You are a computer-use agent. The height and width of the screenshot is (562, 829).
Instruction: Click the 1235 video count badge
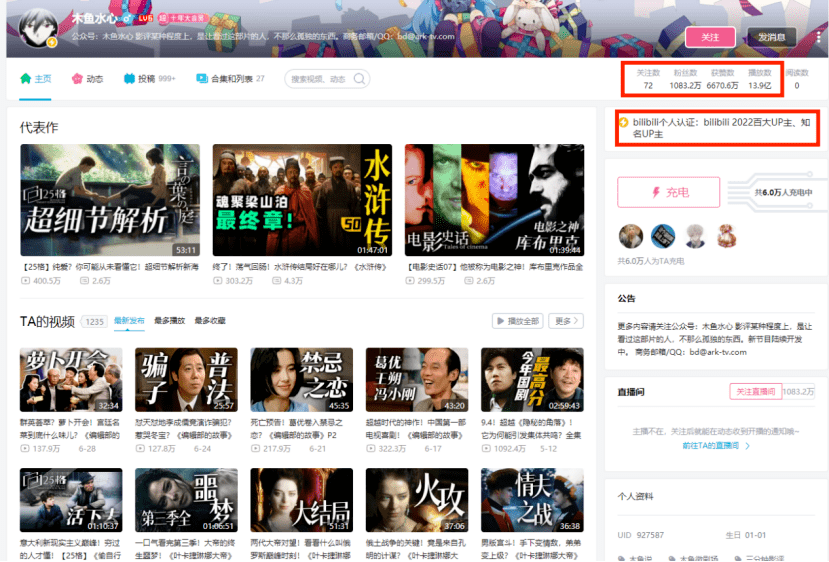[x=95, y=321]
